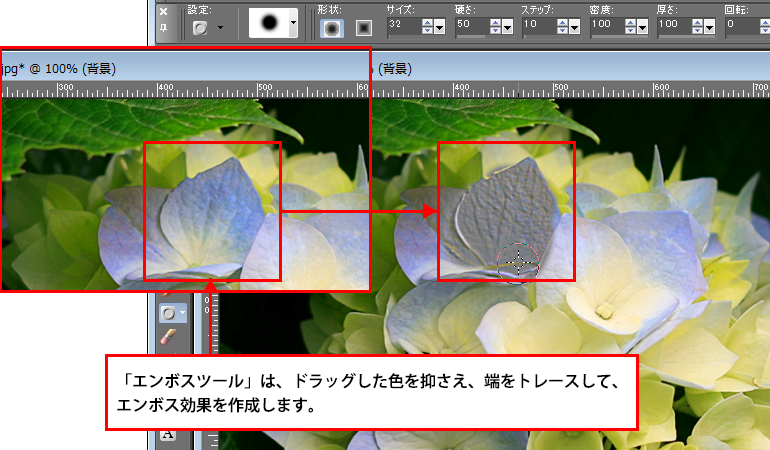This screenshot has width=770, height=450.
Task: Close the tool options palette
Action: point(164,11)
